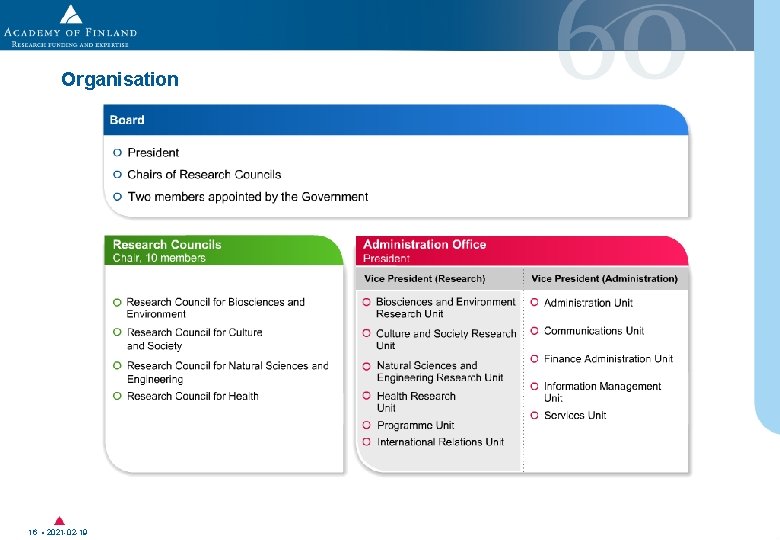The image size is (780, 540).
Task: Click International Relations Unit
Action: tap(440, 442)
